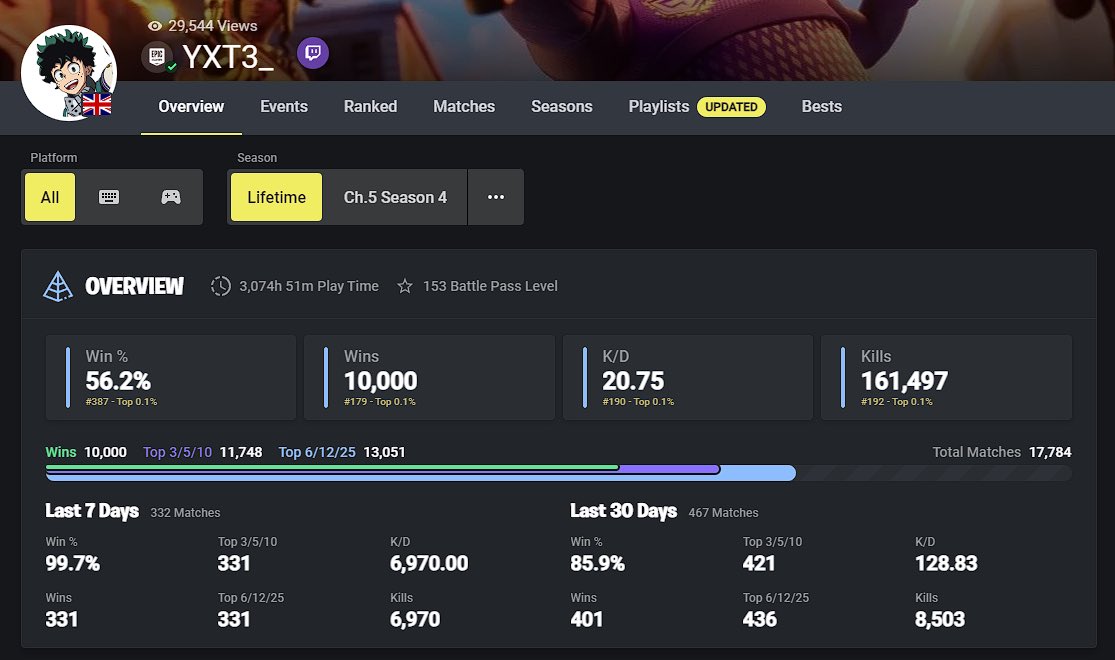Click the green Wins progress bar
Viewport: 1115px width, 660px height.
pos(332,467)
